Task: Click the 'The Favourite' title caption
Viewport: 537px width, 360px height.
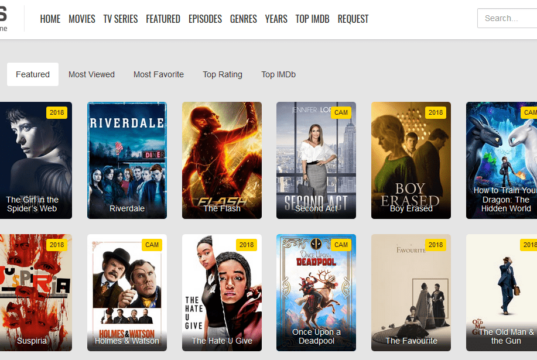Action: click(411, 340)
